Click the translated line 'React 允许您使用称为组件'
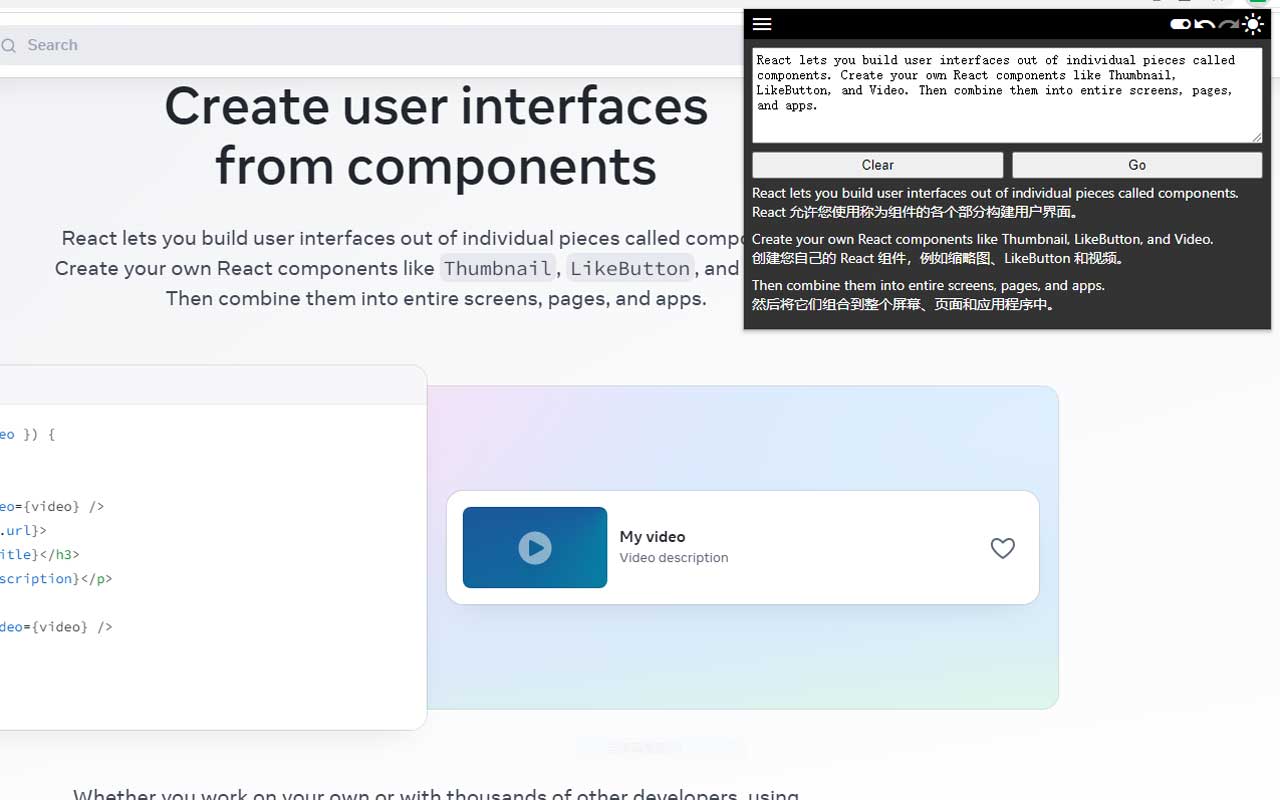 click(x=915, y=212)
